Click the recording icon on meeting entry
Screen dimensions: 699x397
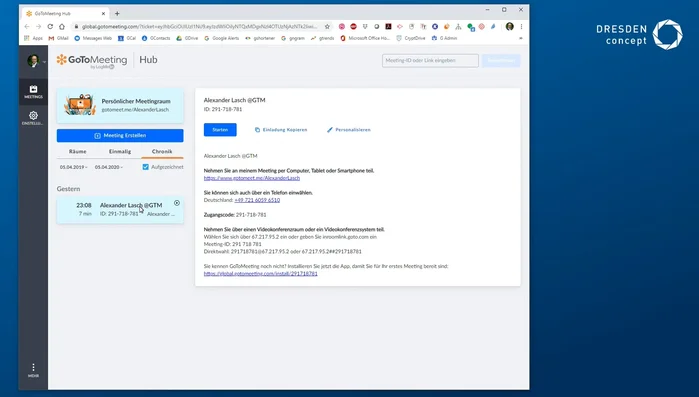[177, 203]
